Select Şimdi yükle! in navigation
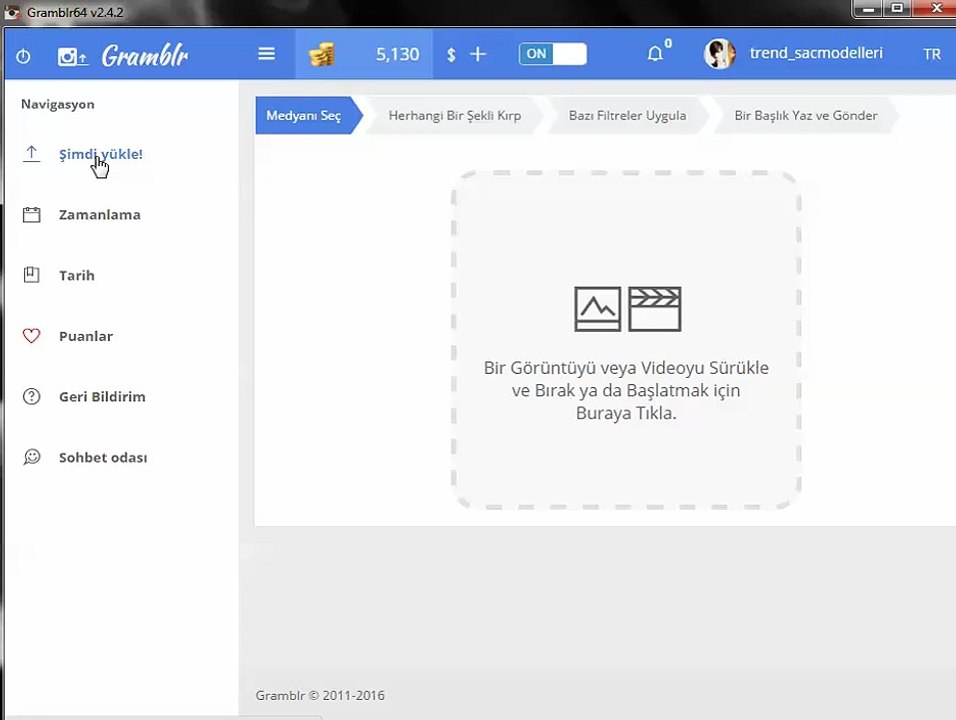Image resolution: width=956 pixels, height=720 pixels. coord(101,154)
